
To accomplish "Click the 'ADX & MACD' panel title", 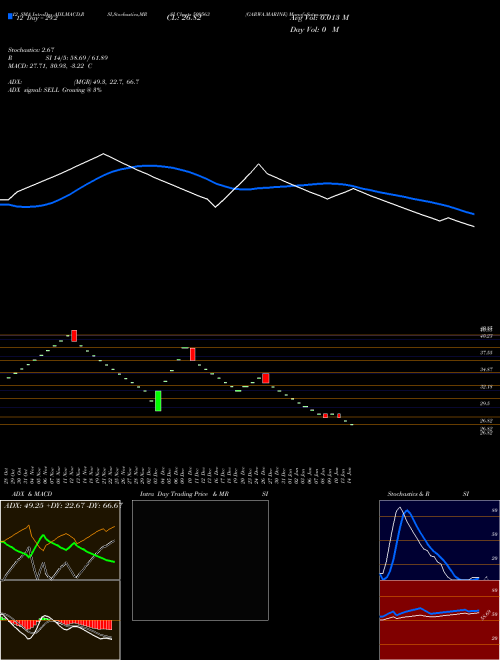I will [x=32, y=494].
